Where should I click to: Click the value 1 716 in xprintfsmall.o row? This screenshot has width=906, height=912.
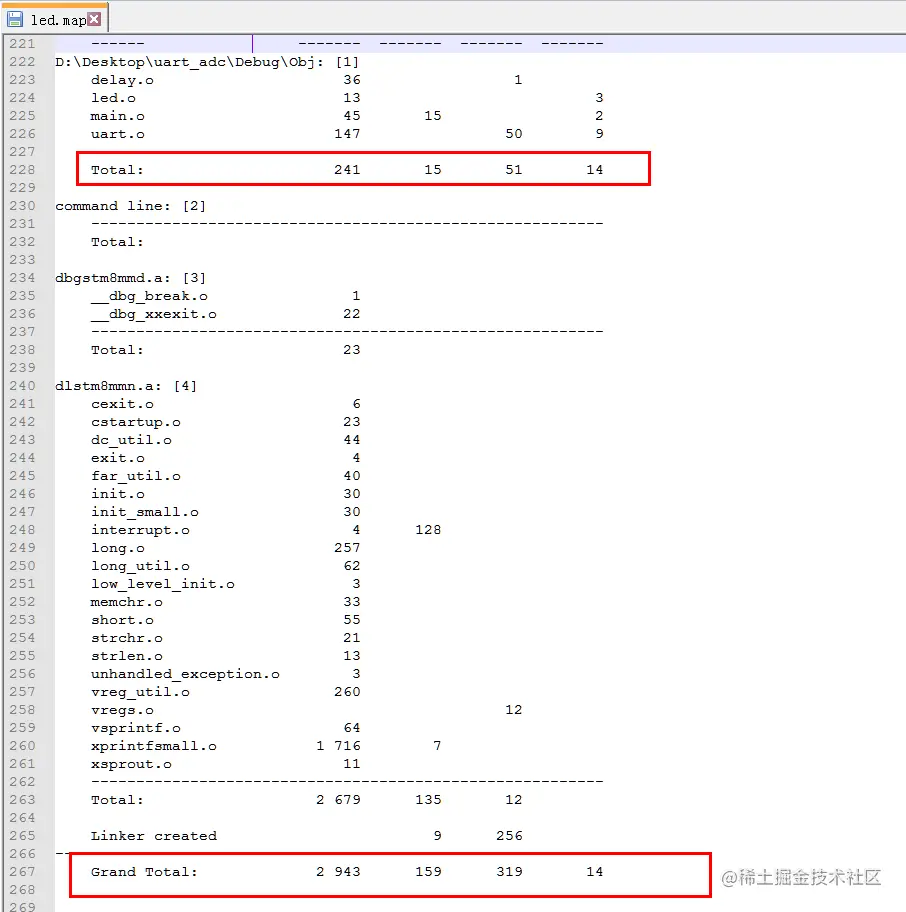(338, 746)
